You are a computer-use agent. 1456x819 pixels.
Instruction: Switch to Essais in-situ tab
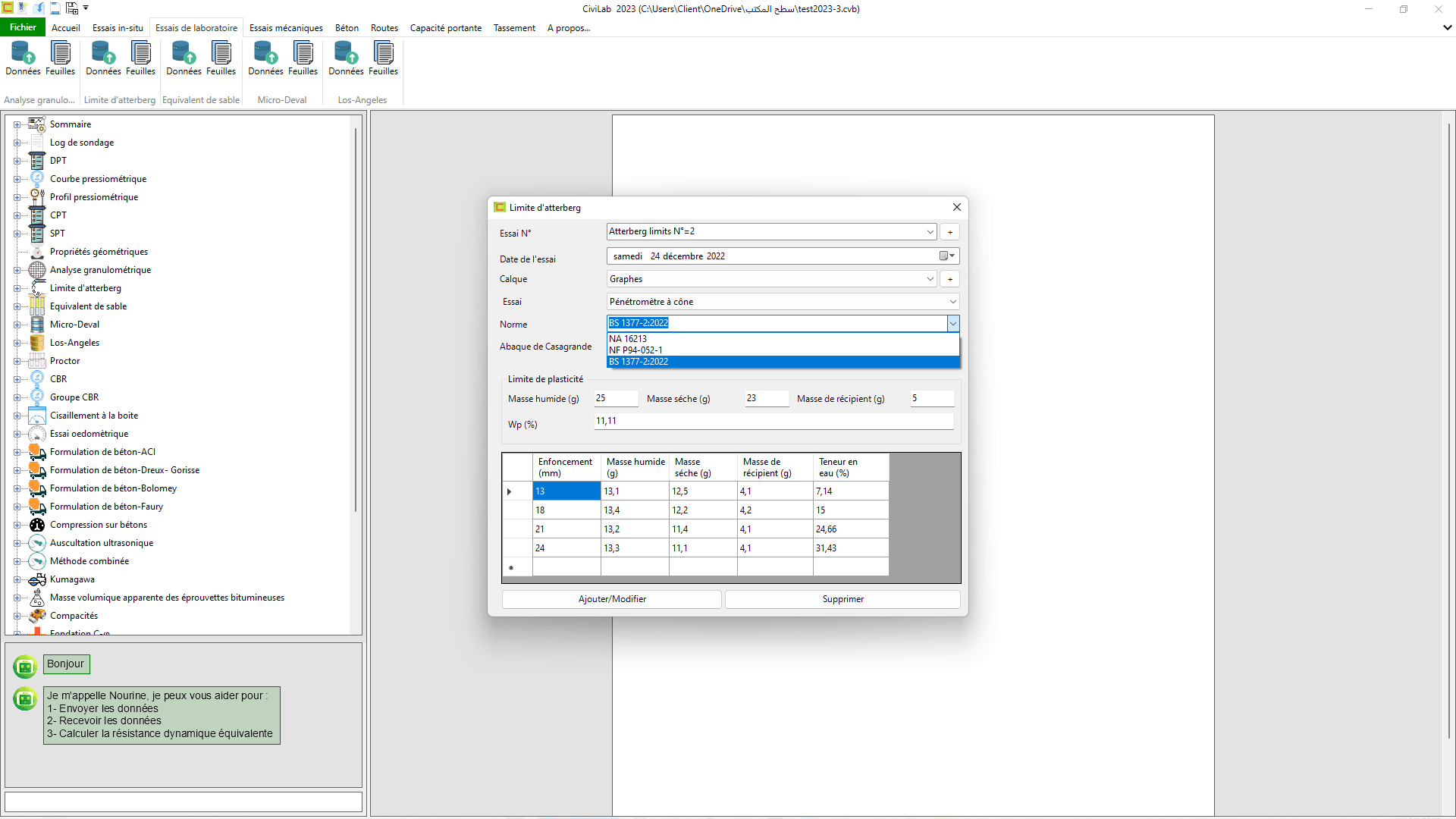(118, 28)
